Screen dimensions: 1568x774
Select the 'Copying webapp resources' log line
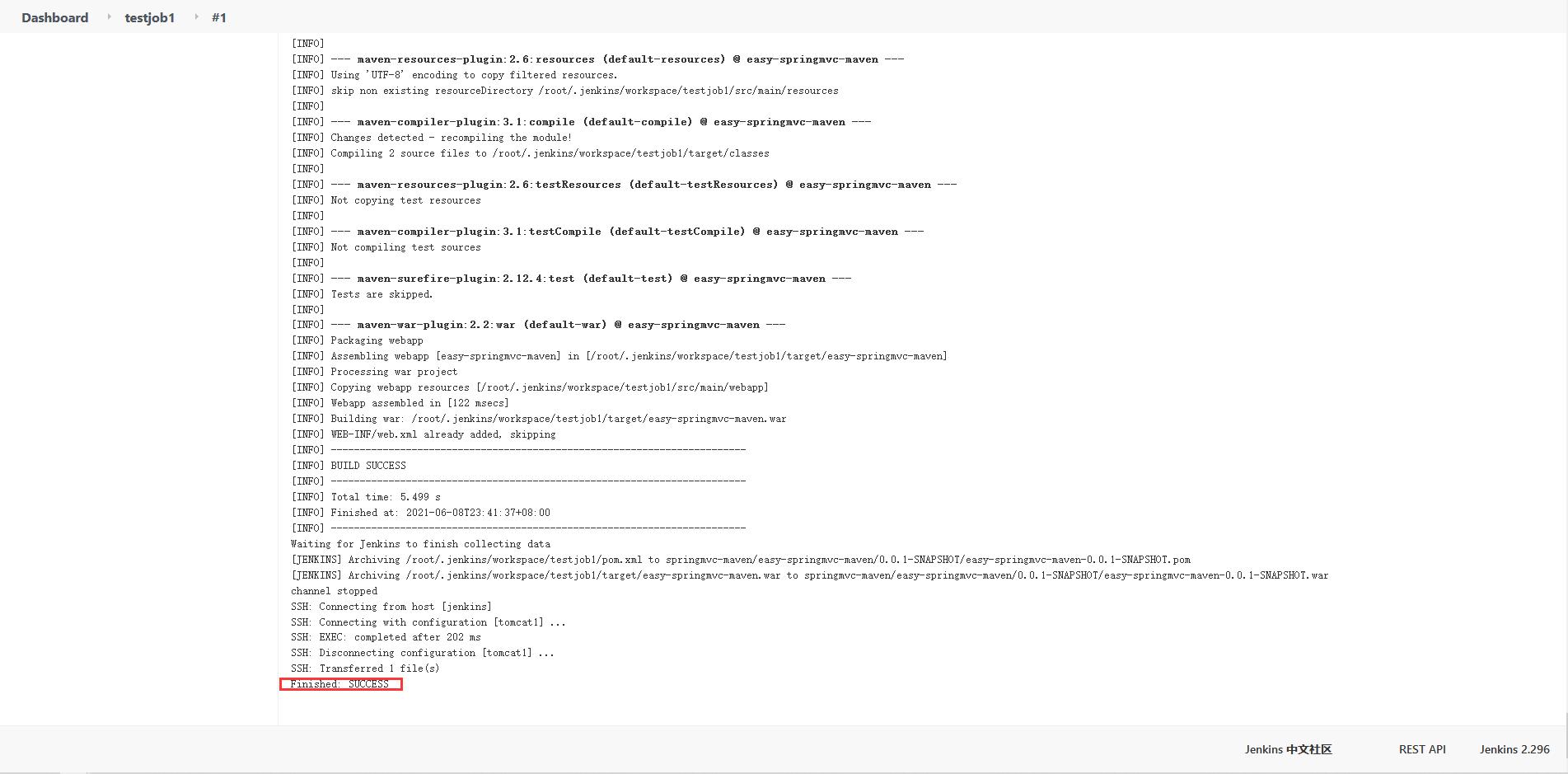pos(530,387)
